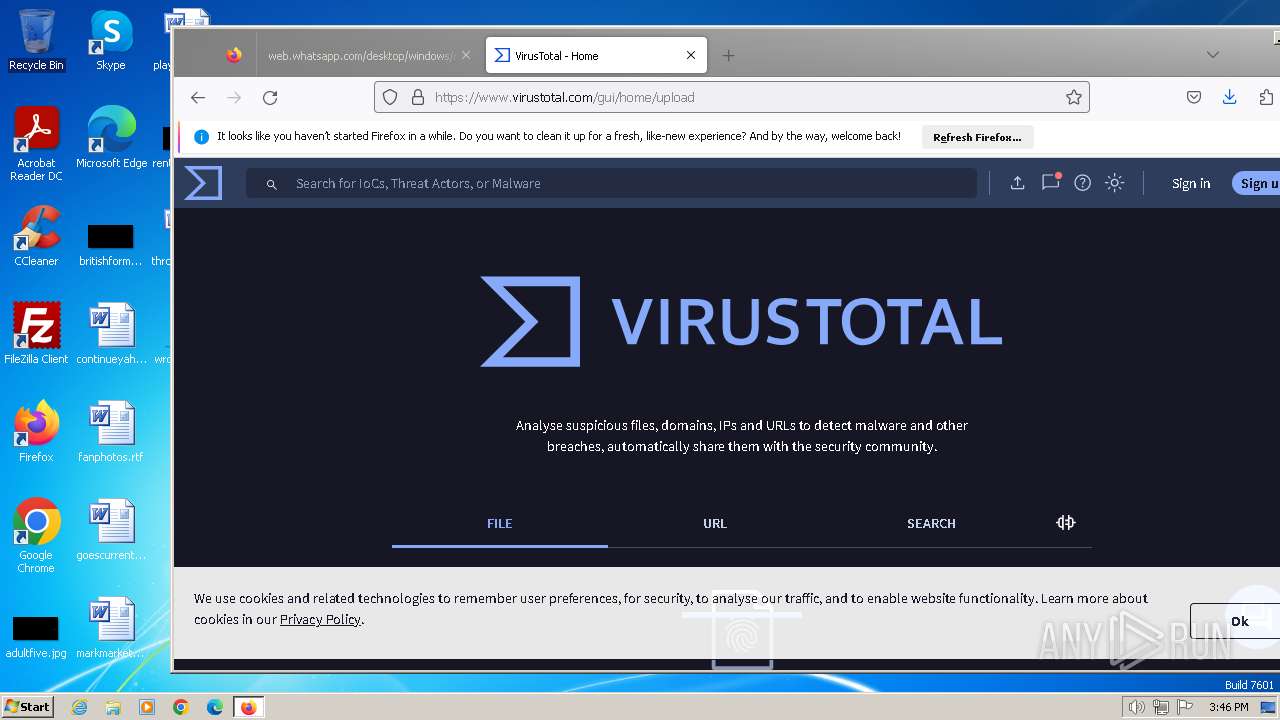Select the URL tab

point(715,523)
